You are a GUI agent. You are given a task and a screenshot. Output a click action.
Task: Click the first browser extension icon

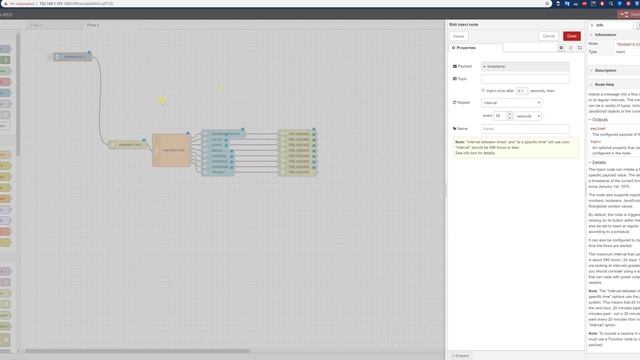pyautogui.click(x=558, y=3)
